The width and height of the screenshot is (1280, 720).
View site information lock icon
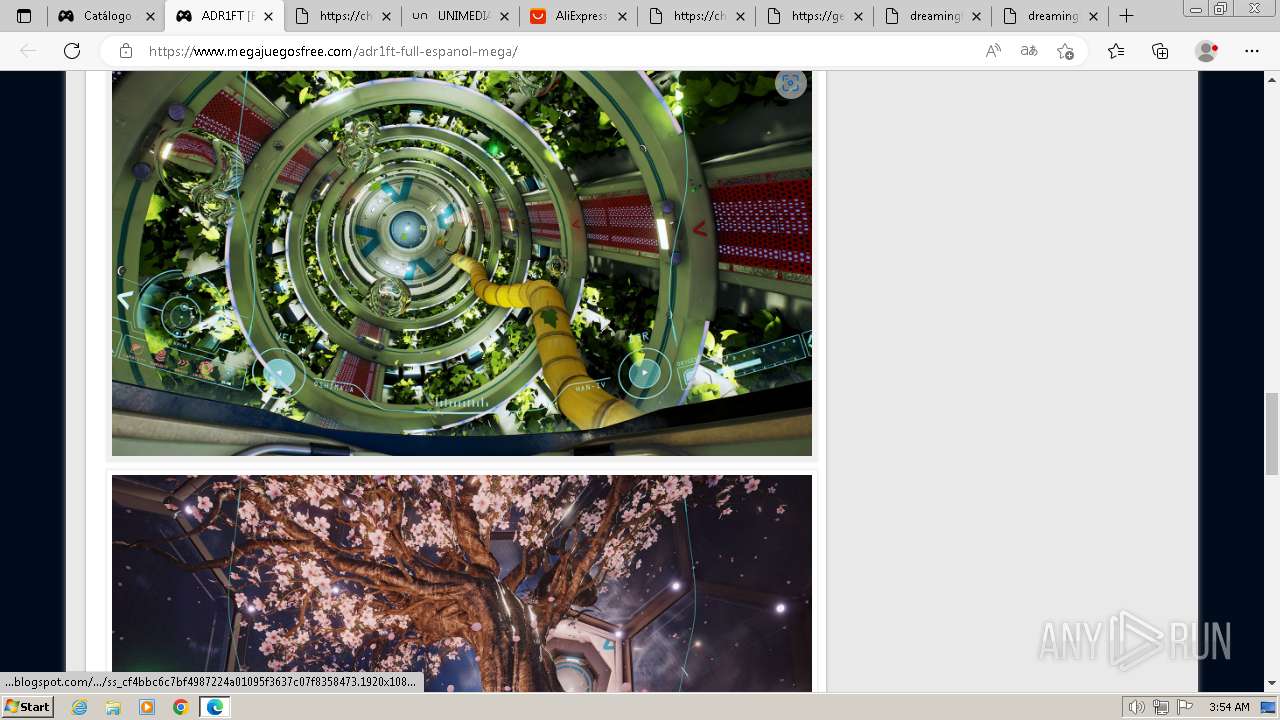coord(126,51)
